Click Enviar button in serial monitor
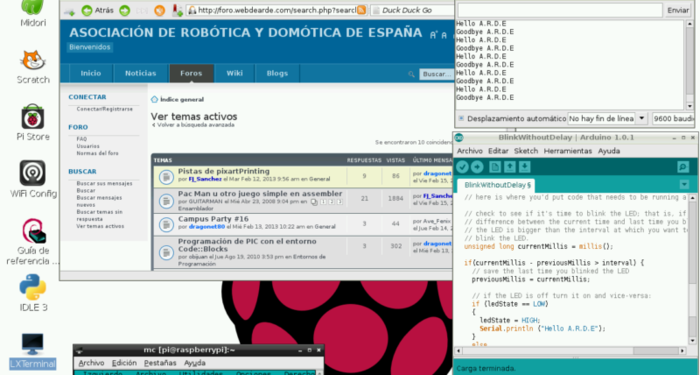Screen dimensions: 700x375 [x=678, y=10]
